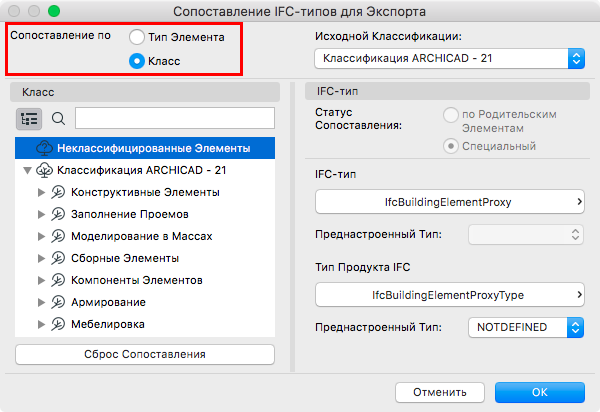Screen dimensions: 600x412
Task: Open the IfcBuildingElementProxy type menu
Action: pos(449,202)
